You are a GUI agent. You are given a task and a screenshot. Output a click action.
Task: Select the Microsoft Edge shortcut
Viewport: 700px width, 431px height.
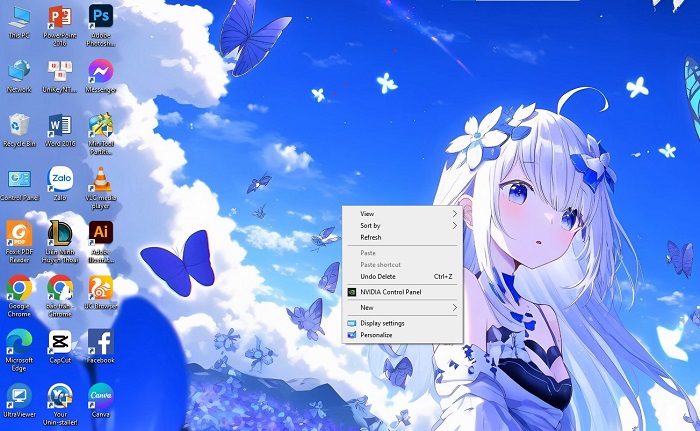point(19,351)
